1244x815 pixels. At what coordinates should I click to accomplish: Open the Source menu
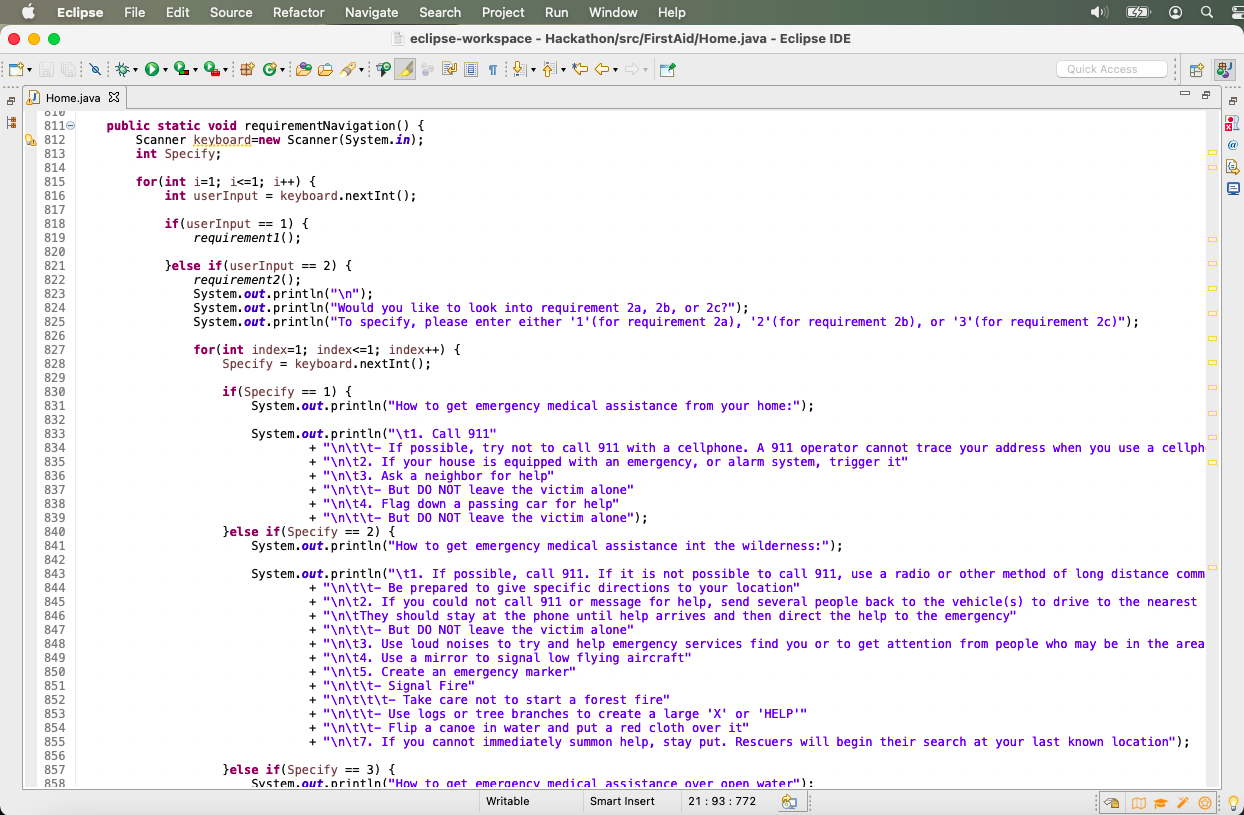point(231,12)
